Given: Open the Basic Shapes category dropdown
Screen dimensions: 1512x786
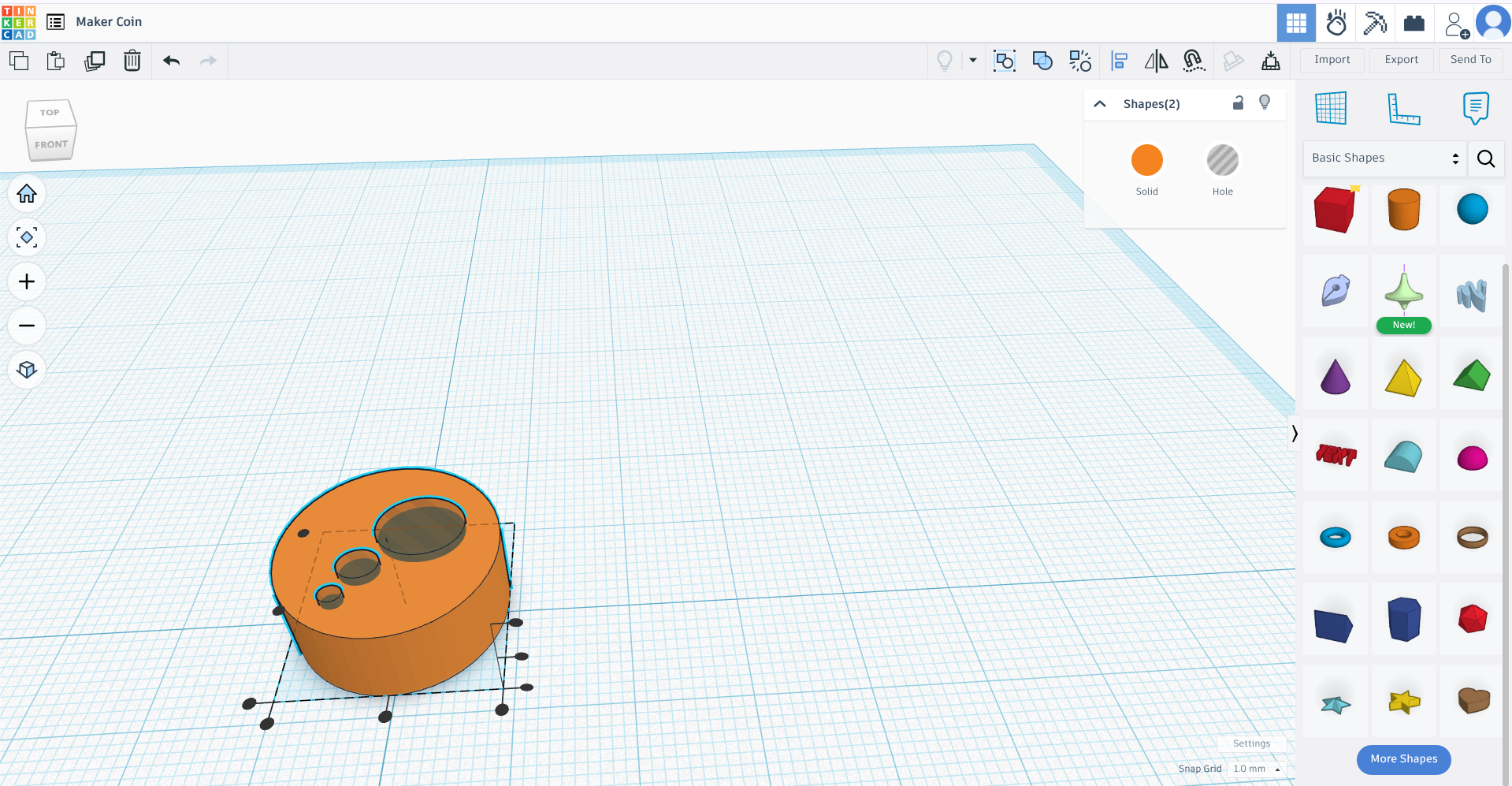Looking at the screenshot, I should coord(1384,158).
